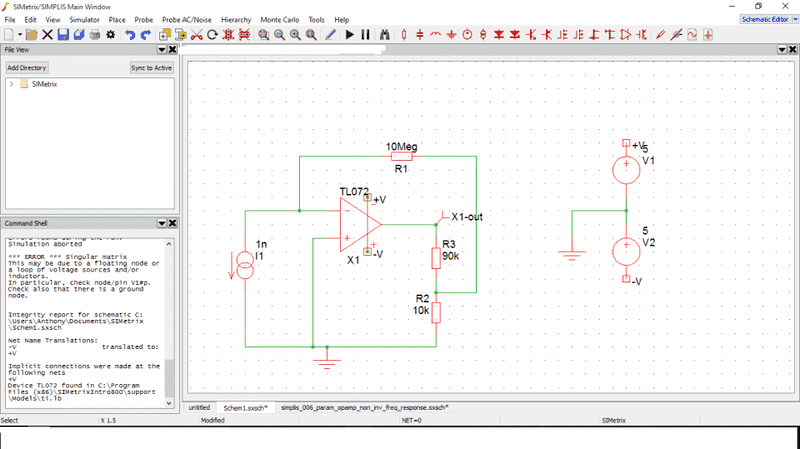Click the Add Directory button
Image resolution: width=800 pixels, height=449 pixels.
pos(27,68)
